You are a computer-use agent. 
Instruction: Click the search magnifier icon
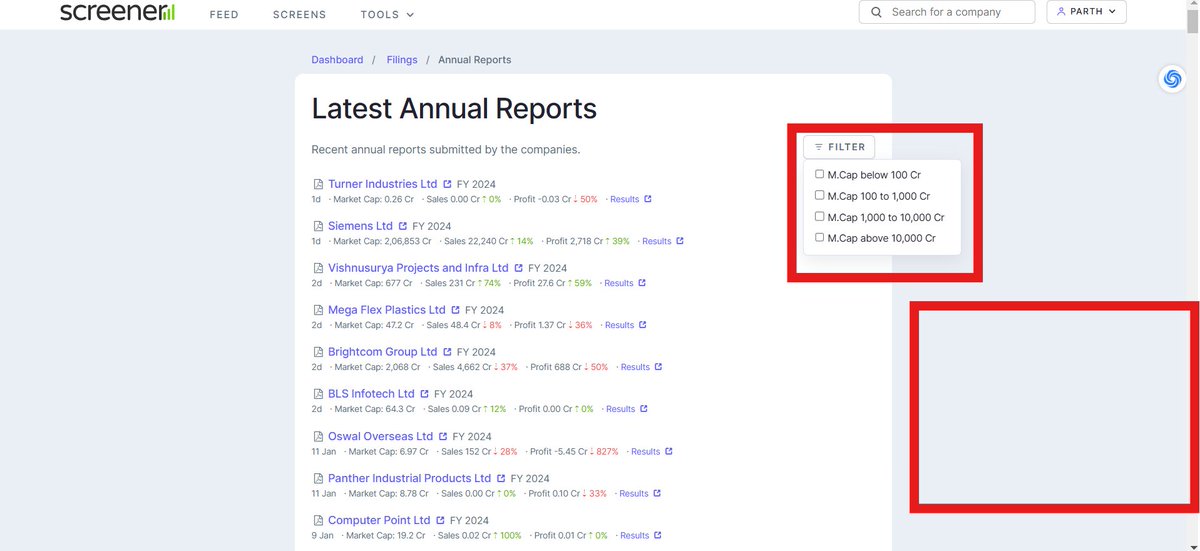(876, 12)
